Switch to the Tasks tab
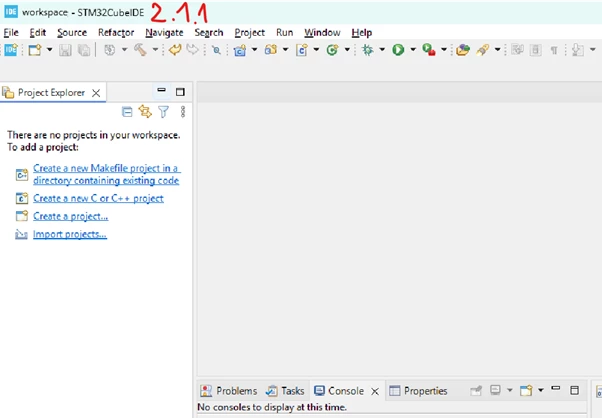602x418 pixels. coord(284,391)
